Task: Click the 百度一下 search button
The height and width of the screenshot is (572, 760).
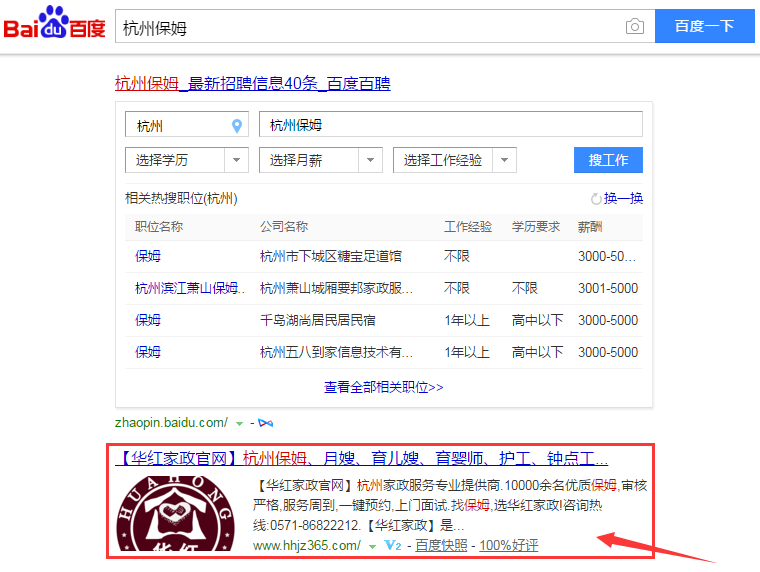Action: coord(705,26)
